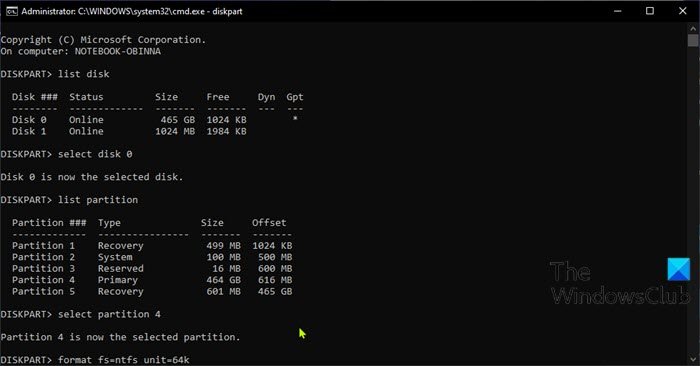Screen dimensions: 700x366
Task: Click the 'Reserved' type of Partition 3
Action: tap(121, 268)
